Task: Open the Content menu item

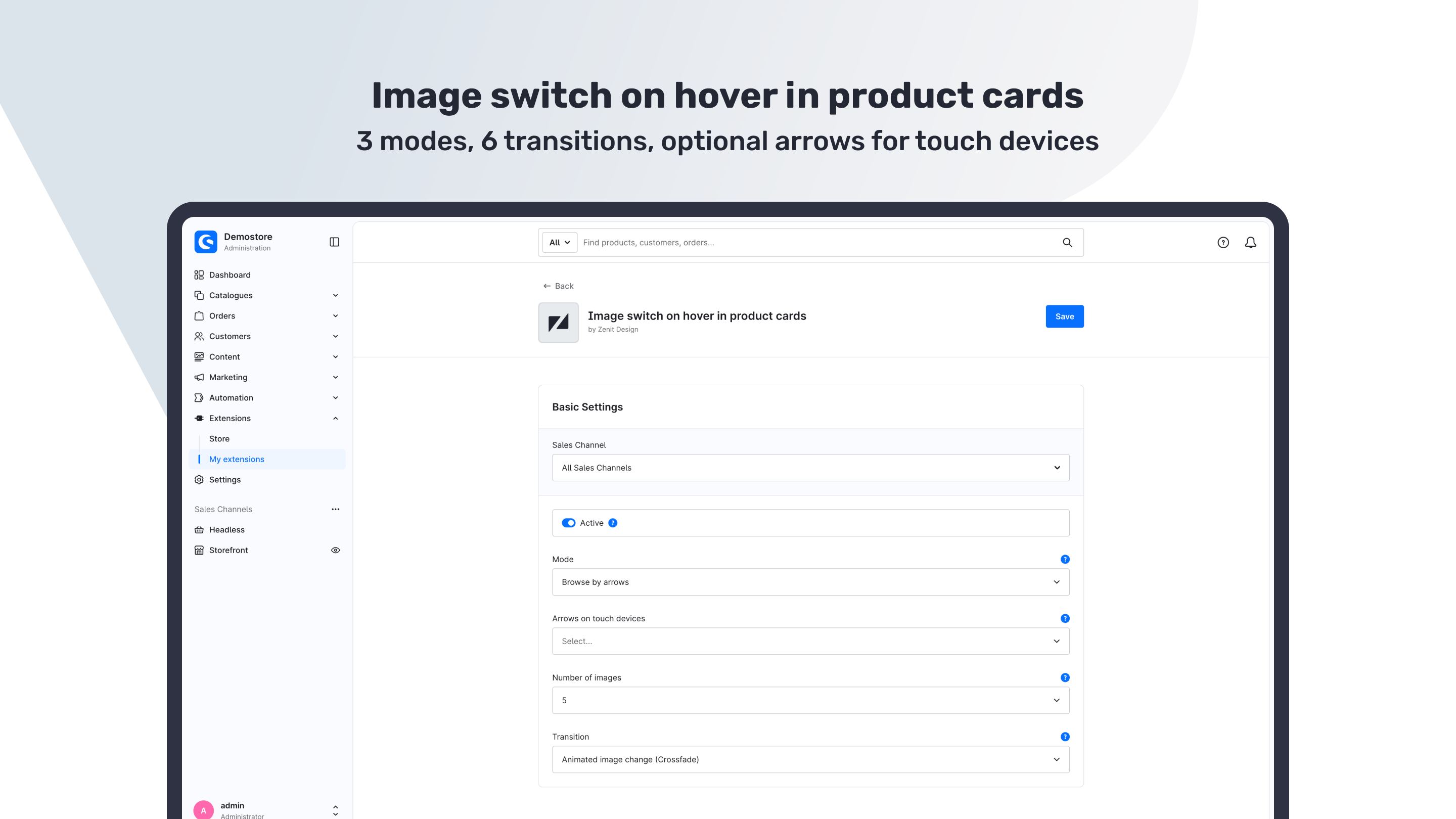Action: [x=267, y=356]
